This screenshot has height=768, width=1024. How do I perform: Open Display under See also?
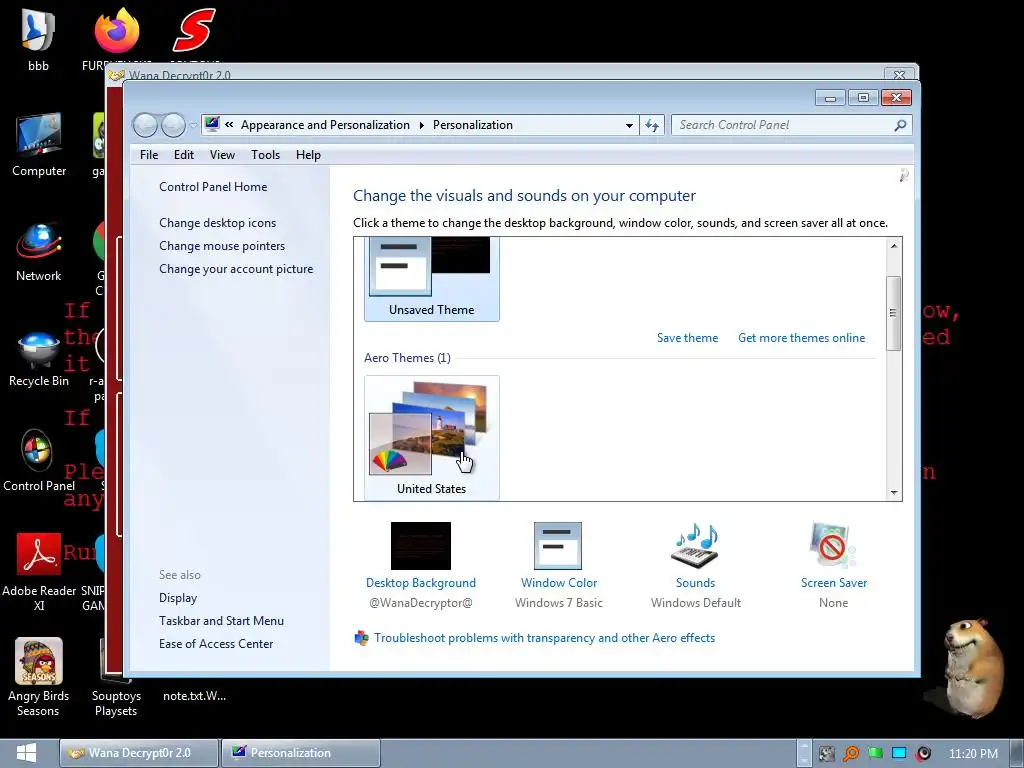coord(178,598)
